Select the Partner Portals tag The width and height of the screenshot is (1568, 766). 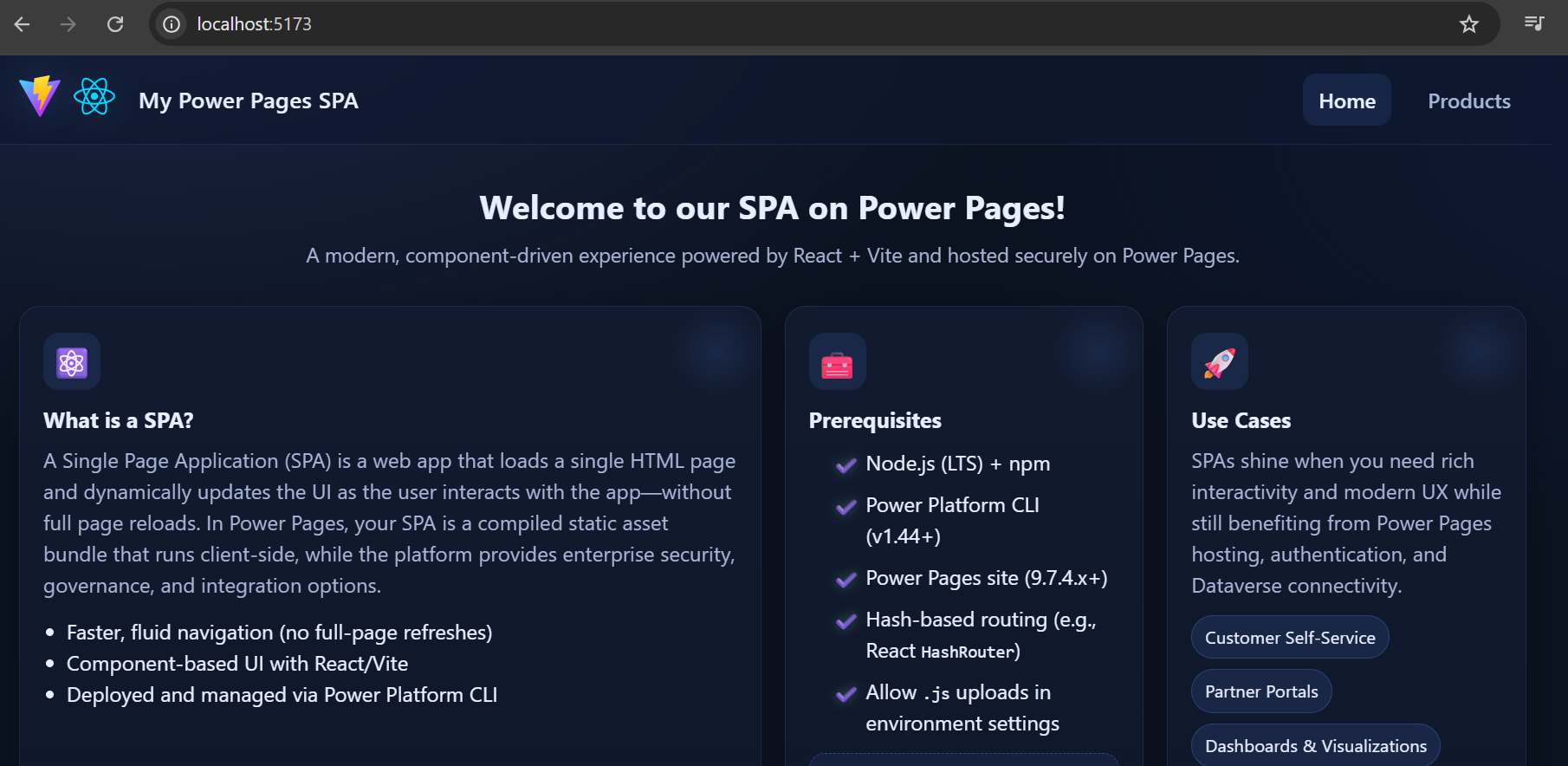(x=1260, y=691)
